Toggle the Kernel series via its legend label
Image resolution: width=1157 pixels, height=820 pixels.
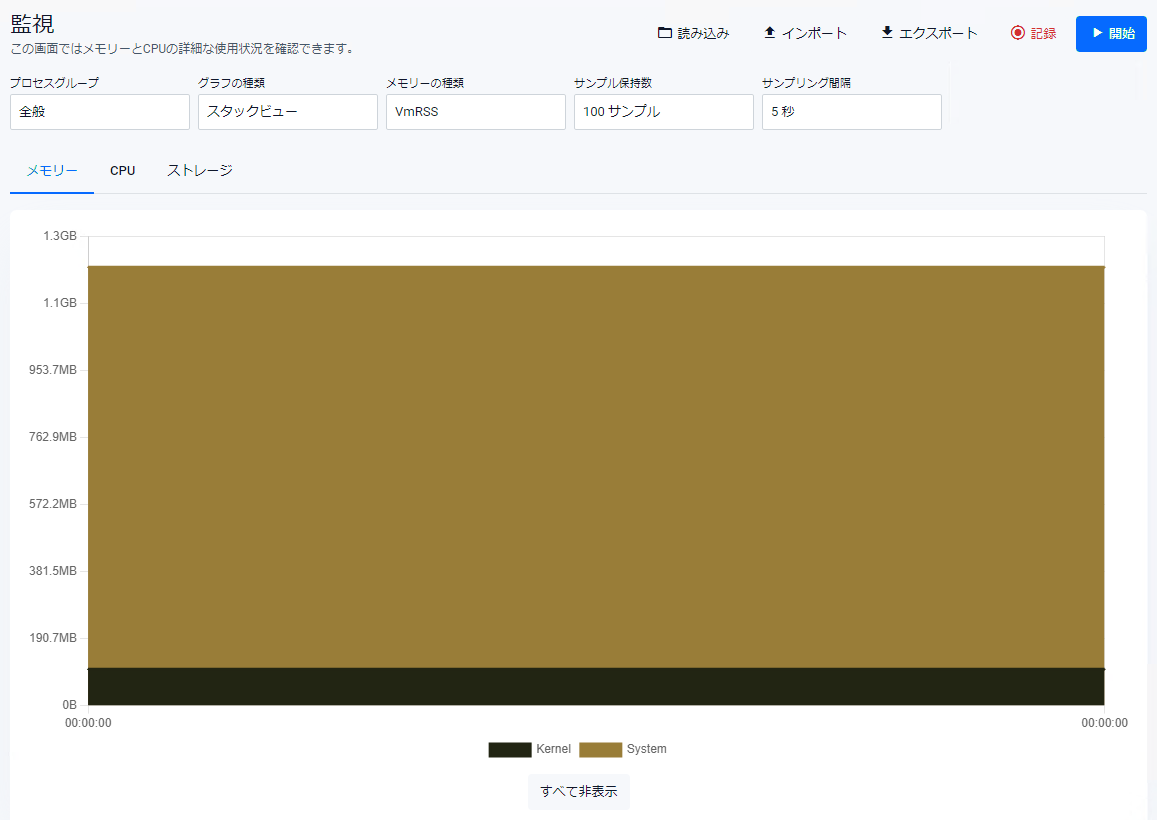553,749
